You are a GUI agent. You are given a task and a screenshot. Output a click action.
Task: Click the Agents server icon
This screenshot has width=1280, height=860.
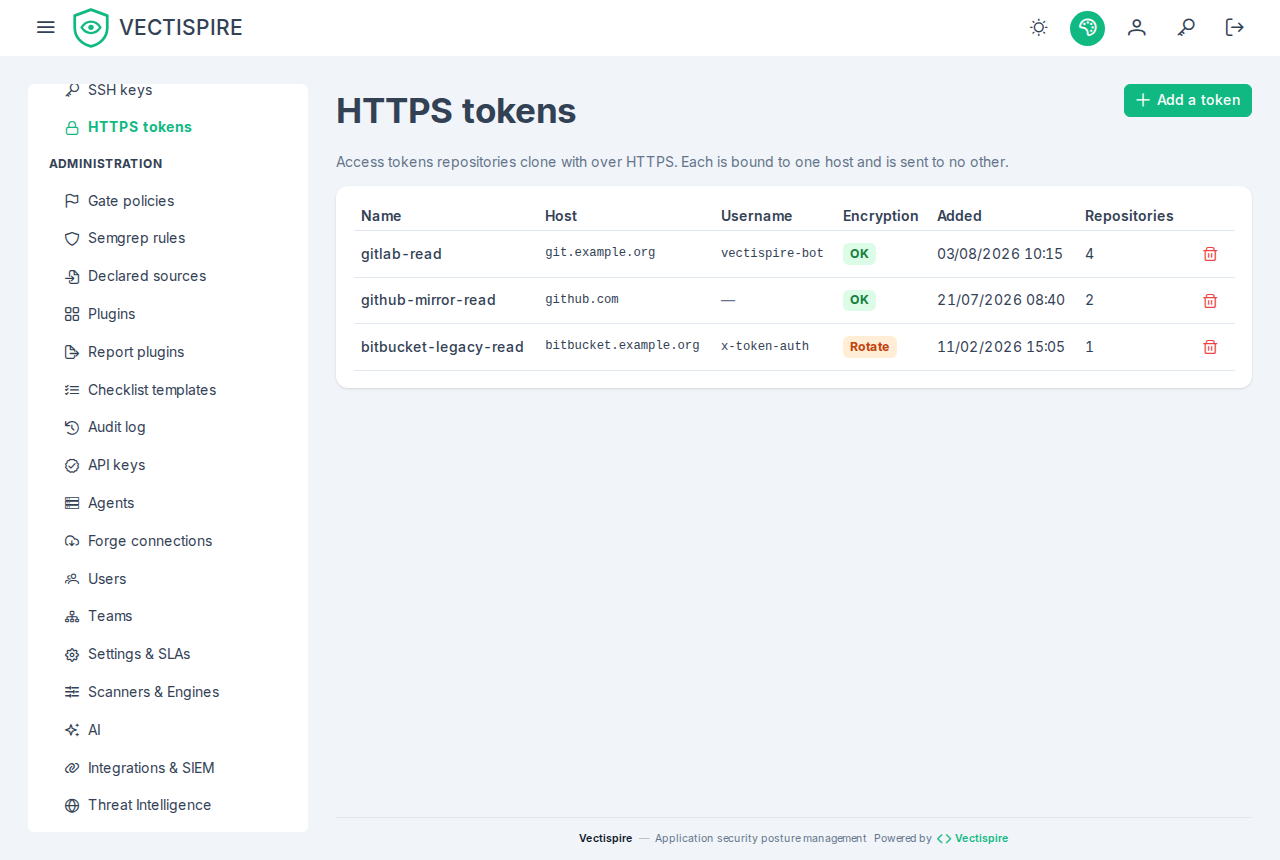pyautogui.click(x=72, y=503)
